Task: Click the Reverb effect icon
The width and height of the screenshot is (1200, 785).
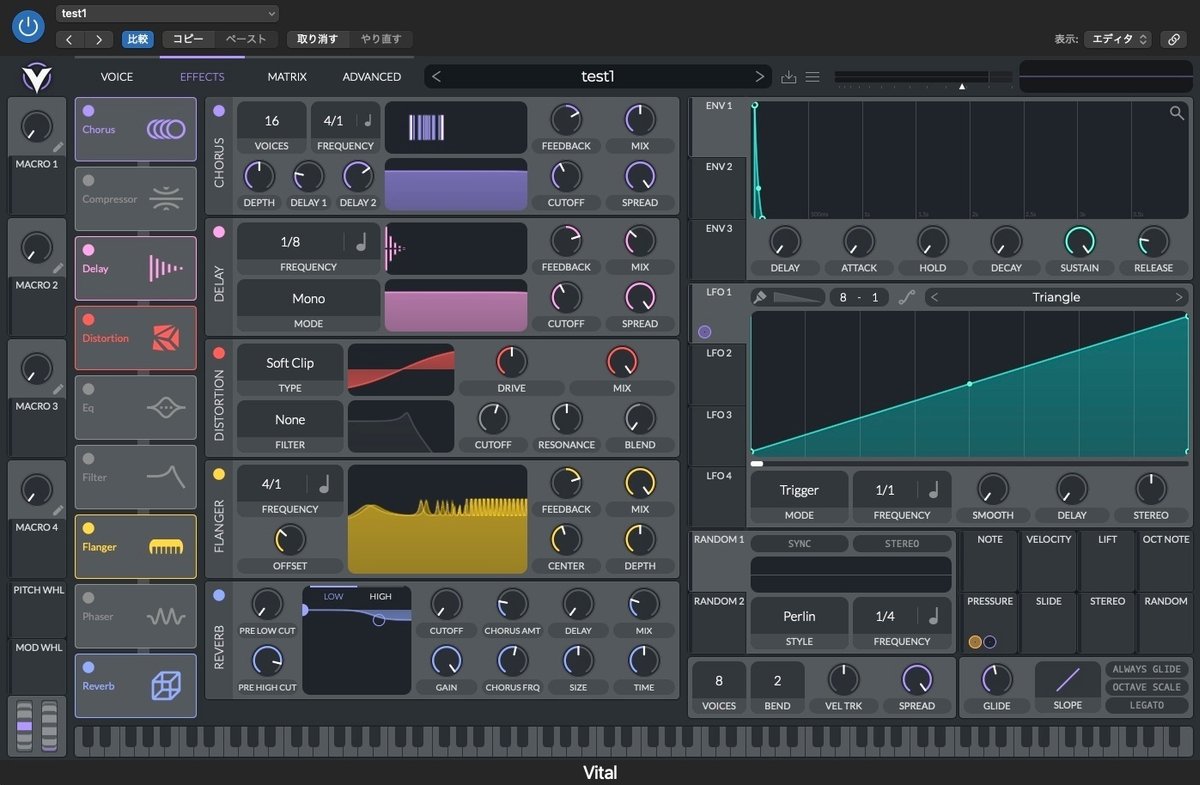Action: [168, 686]
